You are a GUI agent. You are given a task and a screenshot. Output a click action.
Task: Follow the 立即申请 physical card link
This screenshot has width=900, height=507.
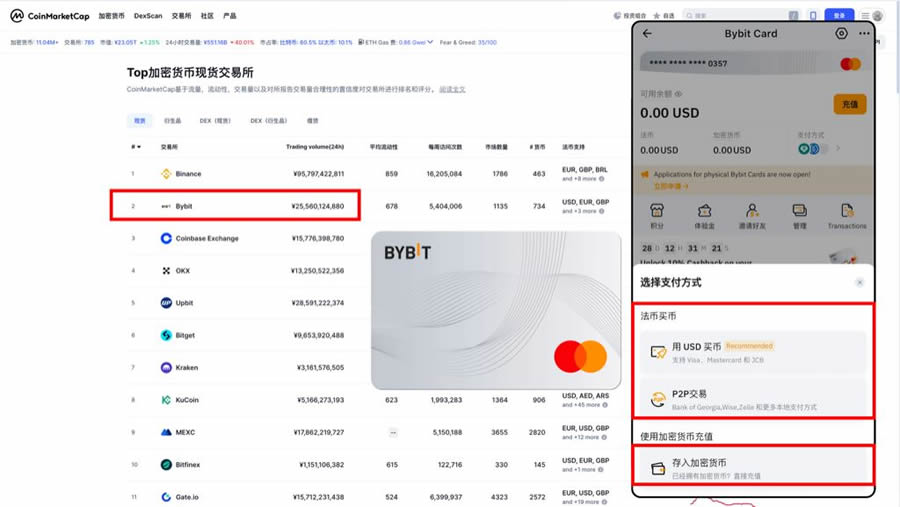pos(670,186)
